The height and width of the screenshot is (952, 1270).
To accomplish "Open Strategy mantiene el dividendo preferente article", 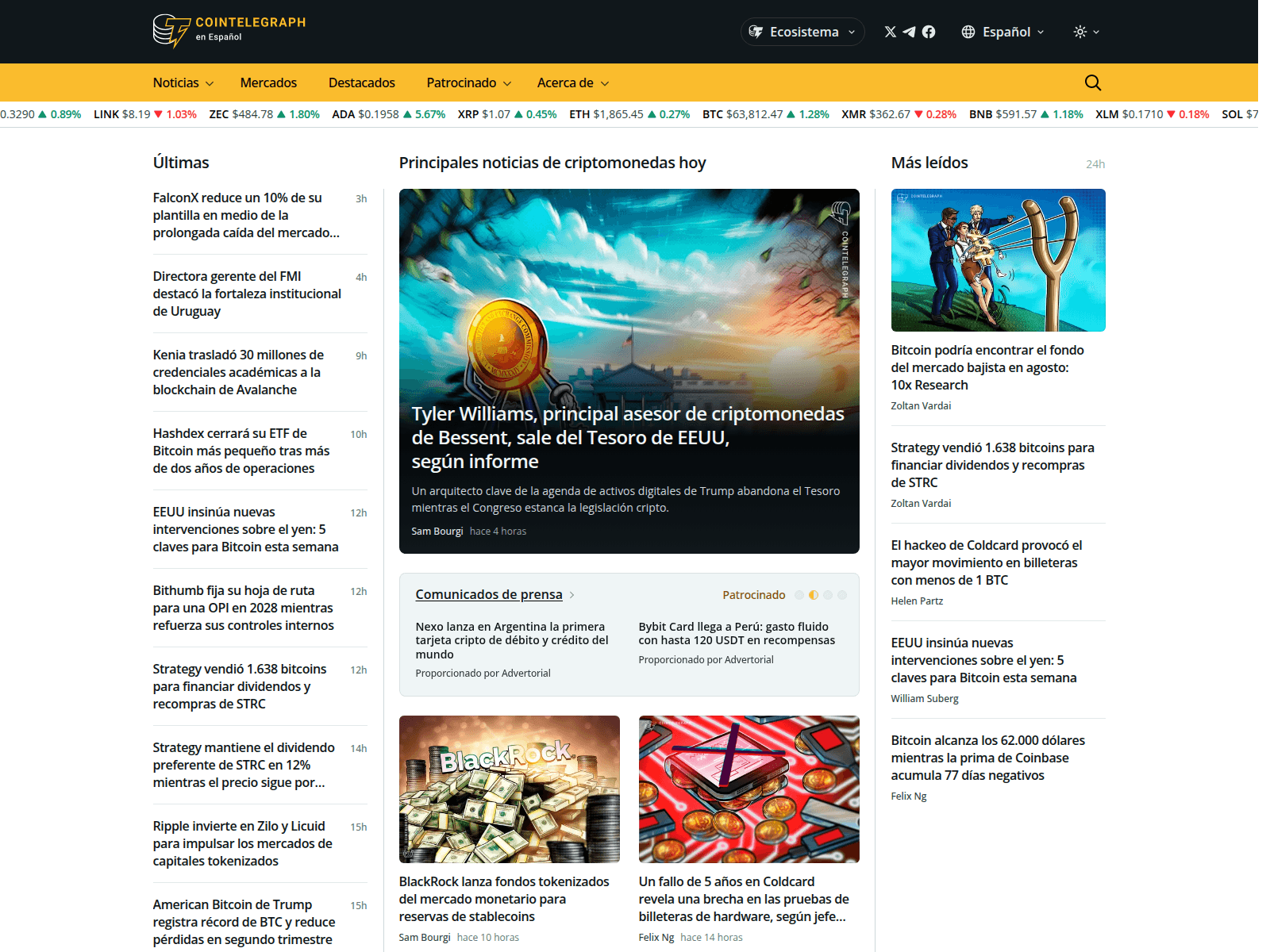I will click(x=244, y=765).
